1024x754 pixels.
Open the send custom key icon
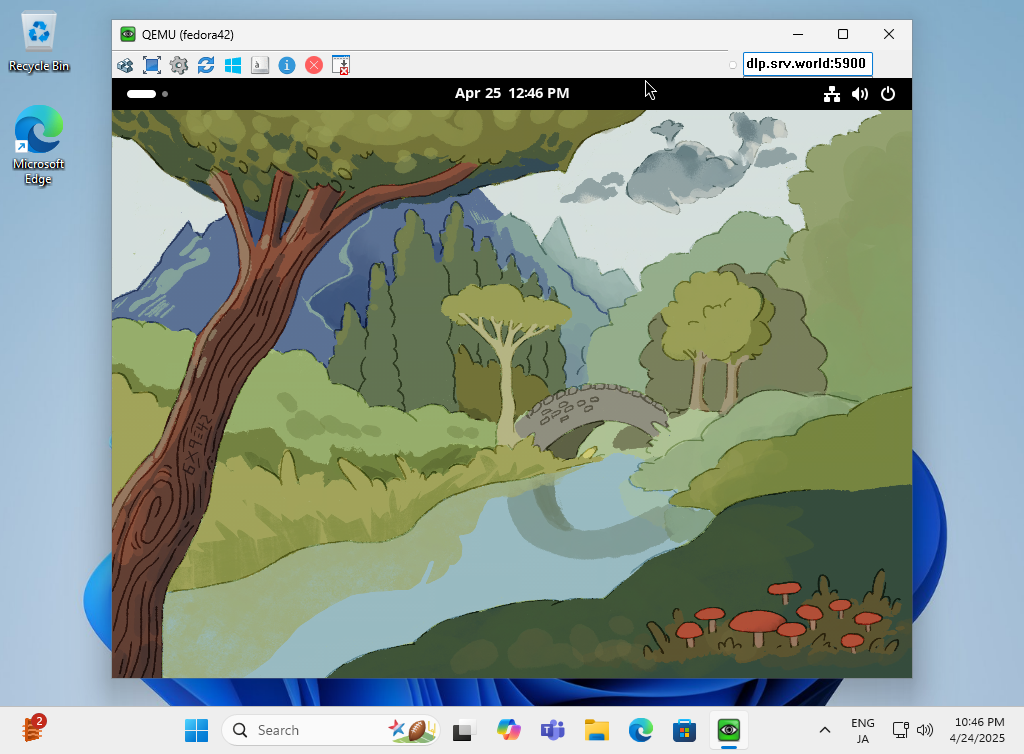(x=260, y=65)
